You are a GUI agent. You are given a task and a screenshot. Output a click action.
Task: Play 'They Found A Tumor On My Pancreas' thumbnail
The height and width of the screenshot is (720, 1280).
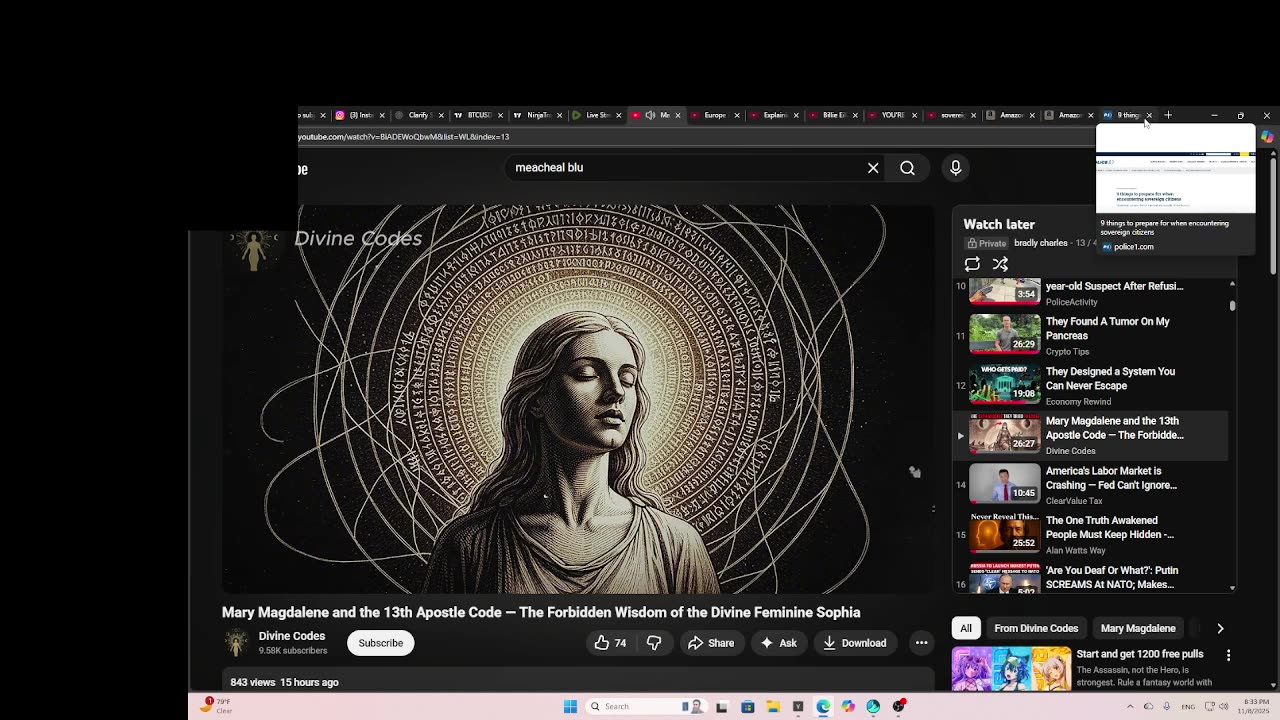[x=1005, y=334]
